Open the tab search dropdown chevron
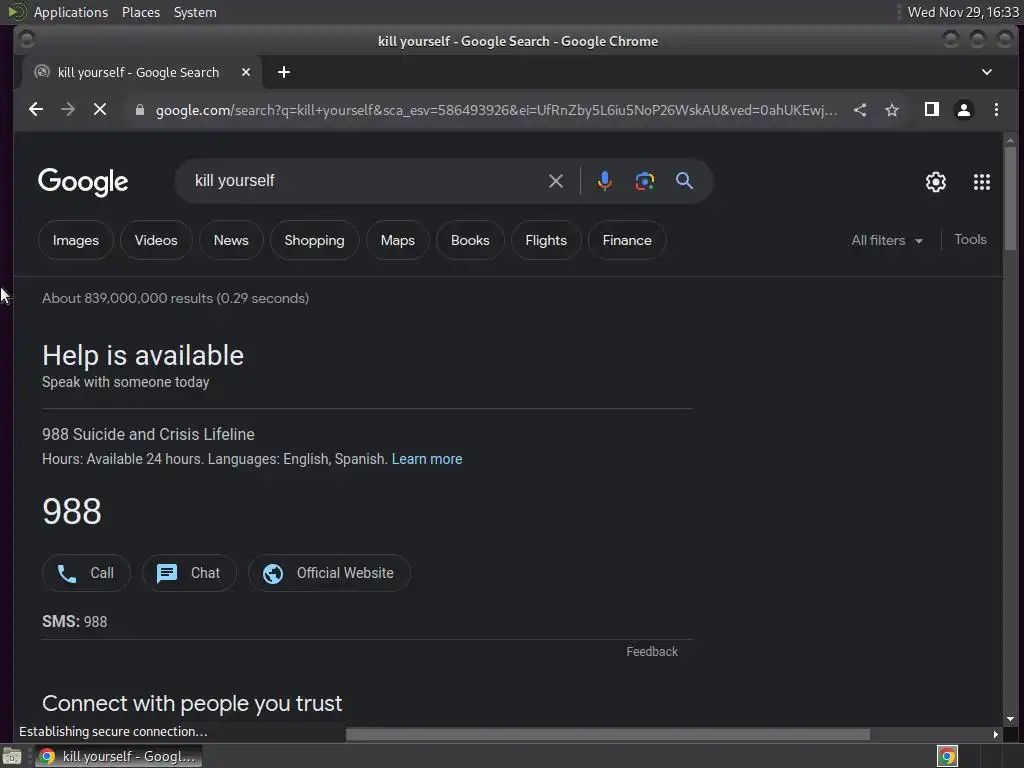The image size is (1024, 768). [x=987, y=72]
